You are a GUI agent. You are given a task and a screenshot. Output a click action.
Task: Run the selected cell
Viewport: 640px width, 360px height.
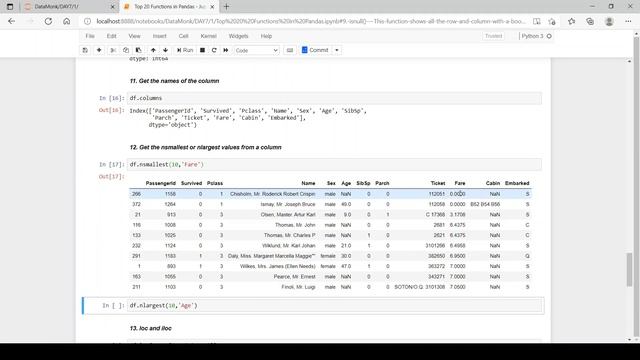click(x=185, y=50)
